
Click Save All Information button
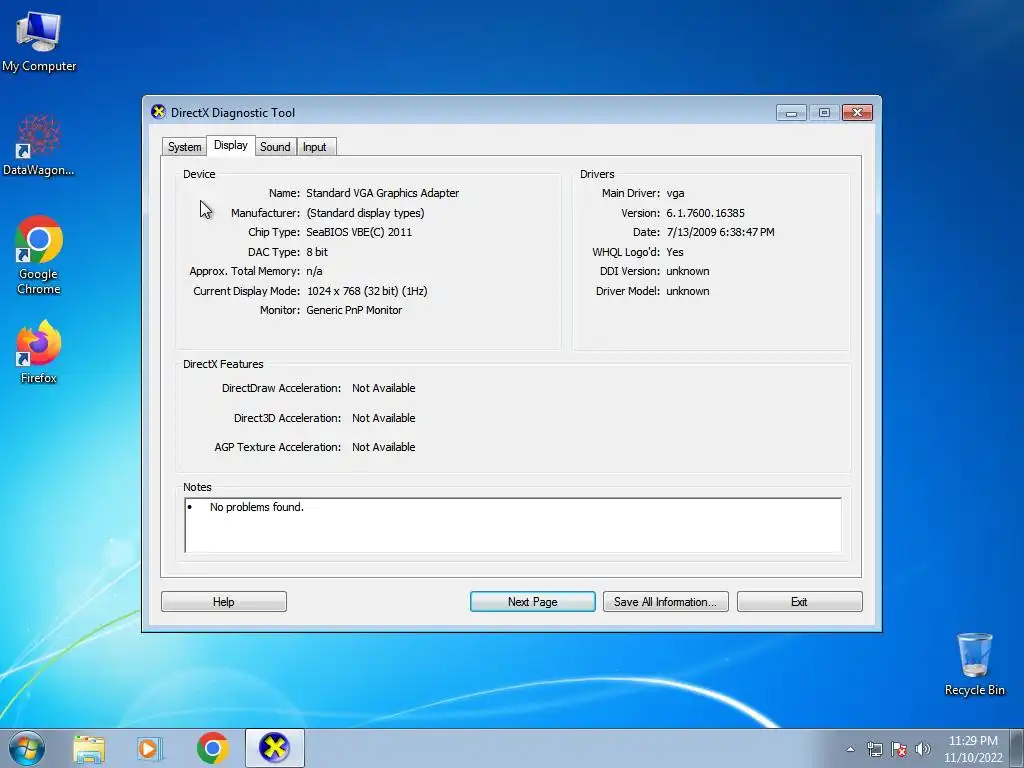click(665, 601)
